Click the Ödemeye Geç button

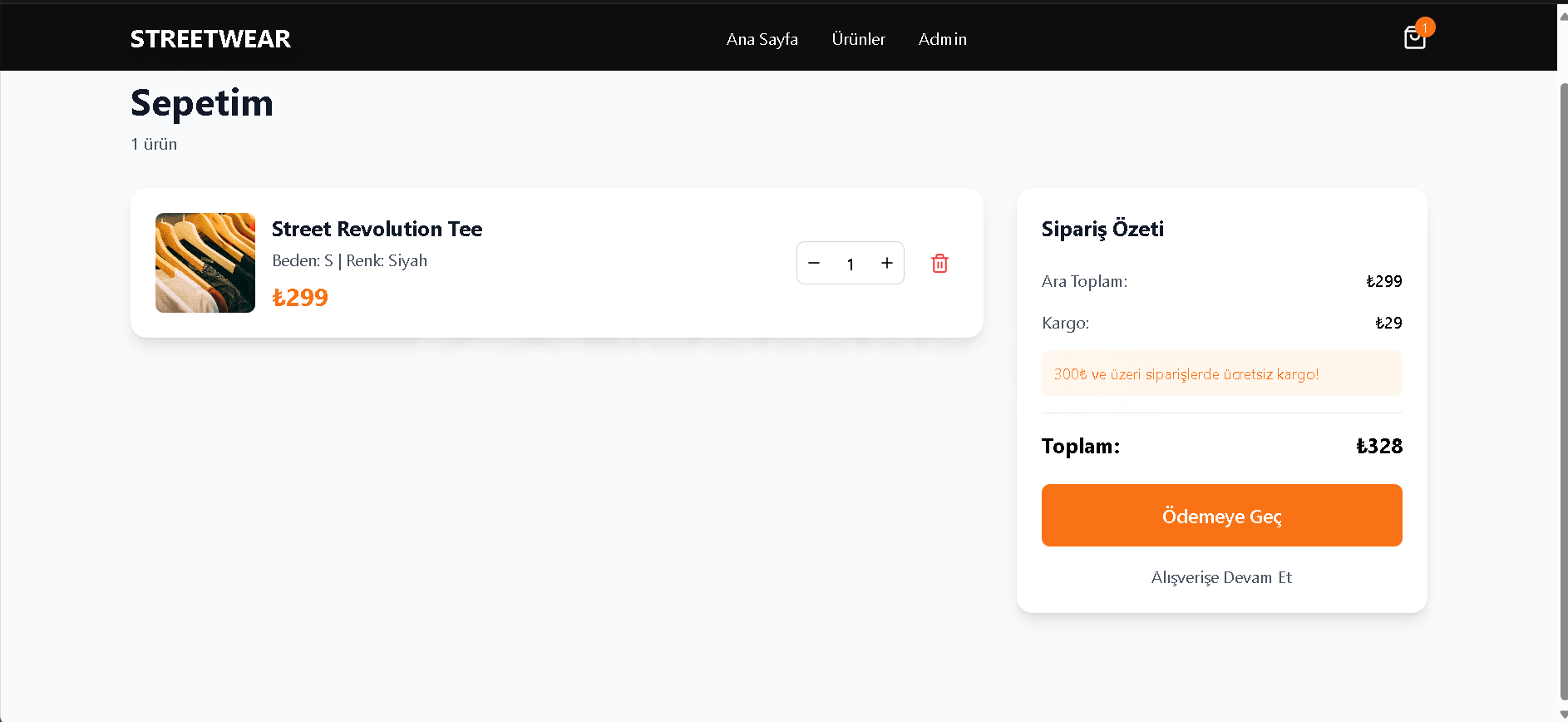(x=1221, y=515)
